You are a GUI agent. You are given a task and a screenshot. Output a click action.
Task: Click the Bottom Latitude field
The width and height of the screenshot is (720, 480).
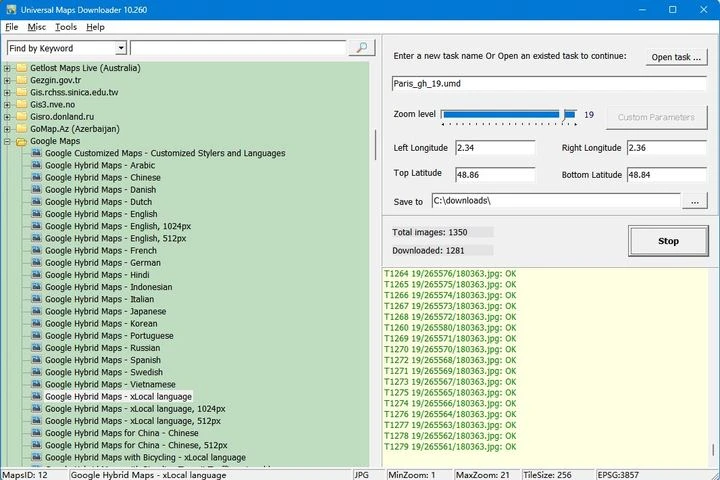pos(667,175)
